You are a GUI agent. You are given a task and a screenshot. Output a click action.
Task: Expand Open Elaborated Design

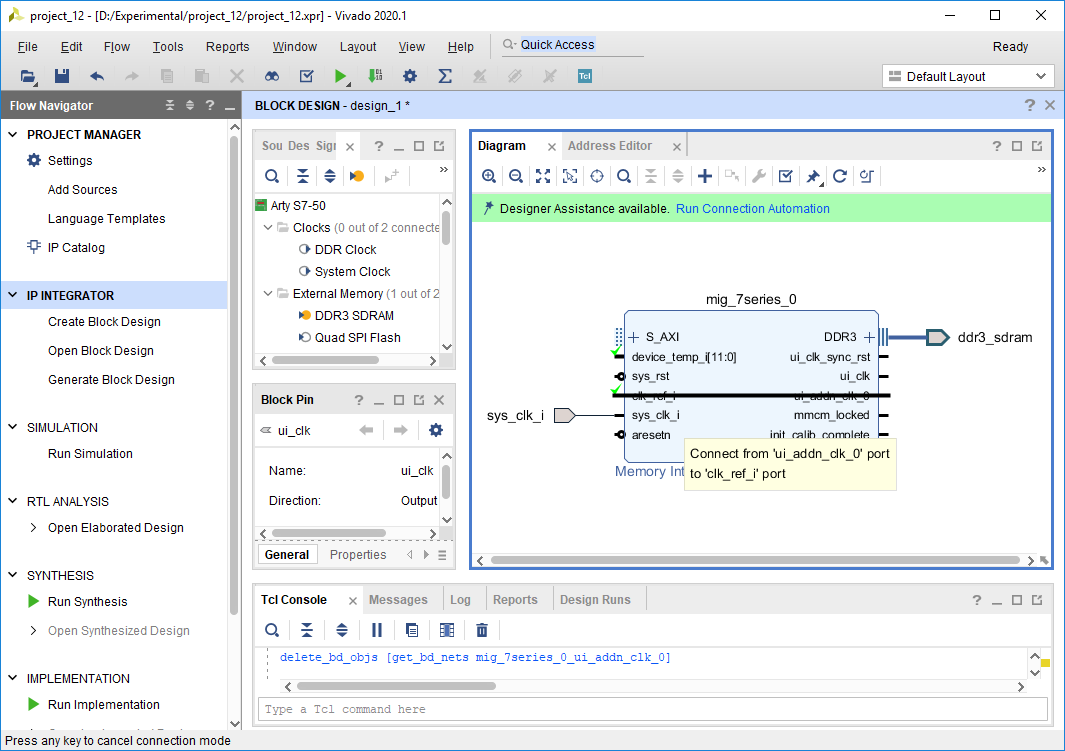pyautogui.click(x=33, y=528)
